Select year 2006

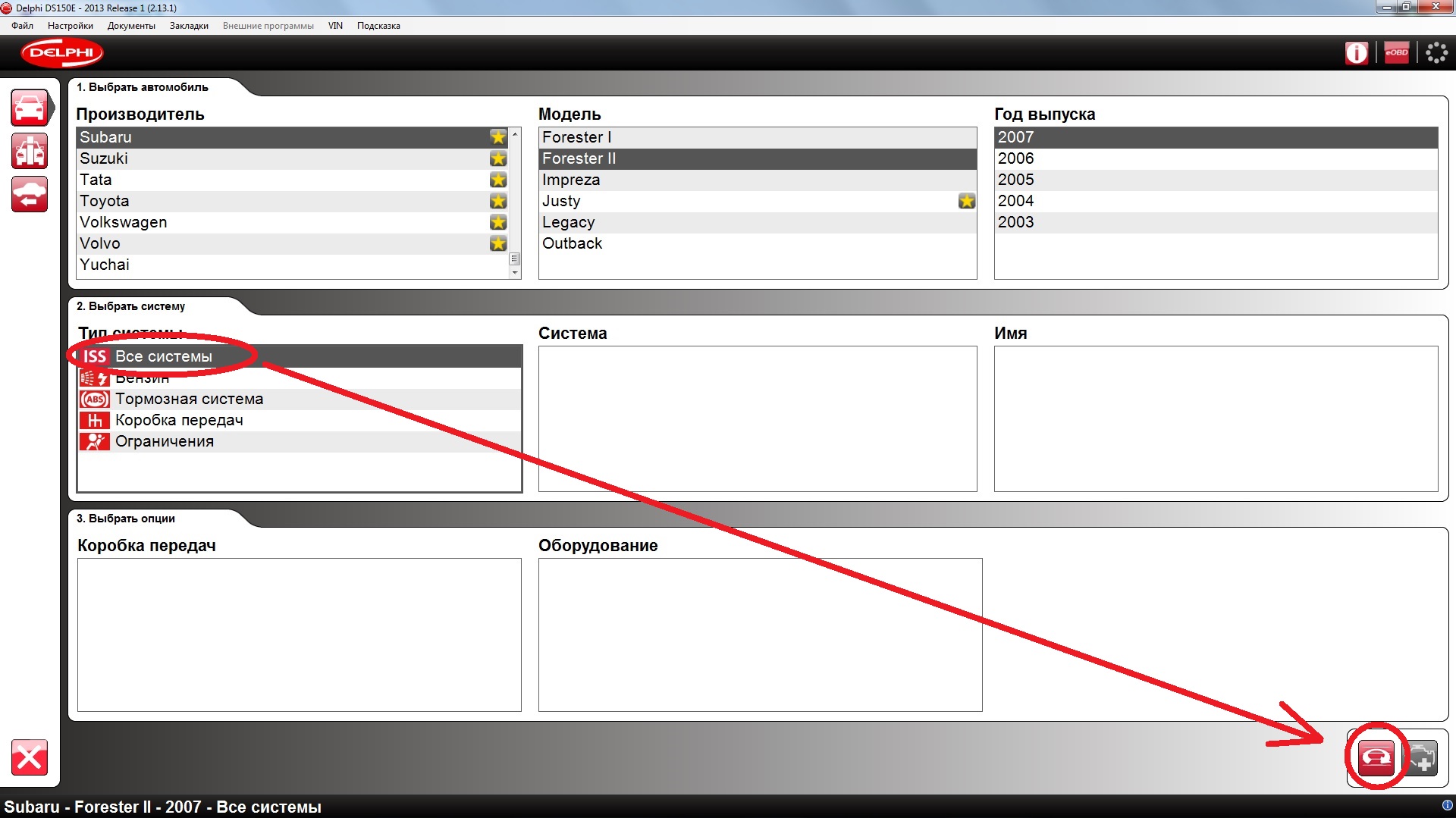(1216, 158)
